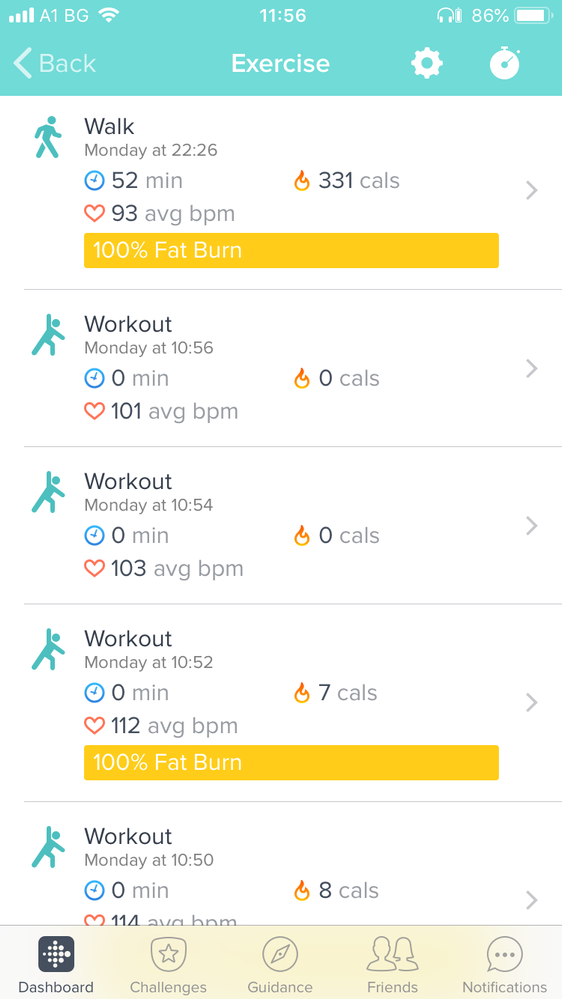Tap the Walk activity figure icon
This screenshot has height=999, width=562.
point(48,137)
